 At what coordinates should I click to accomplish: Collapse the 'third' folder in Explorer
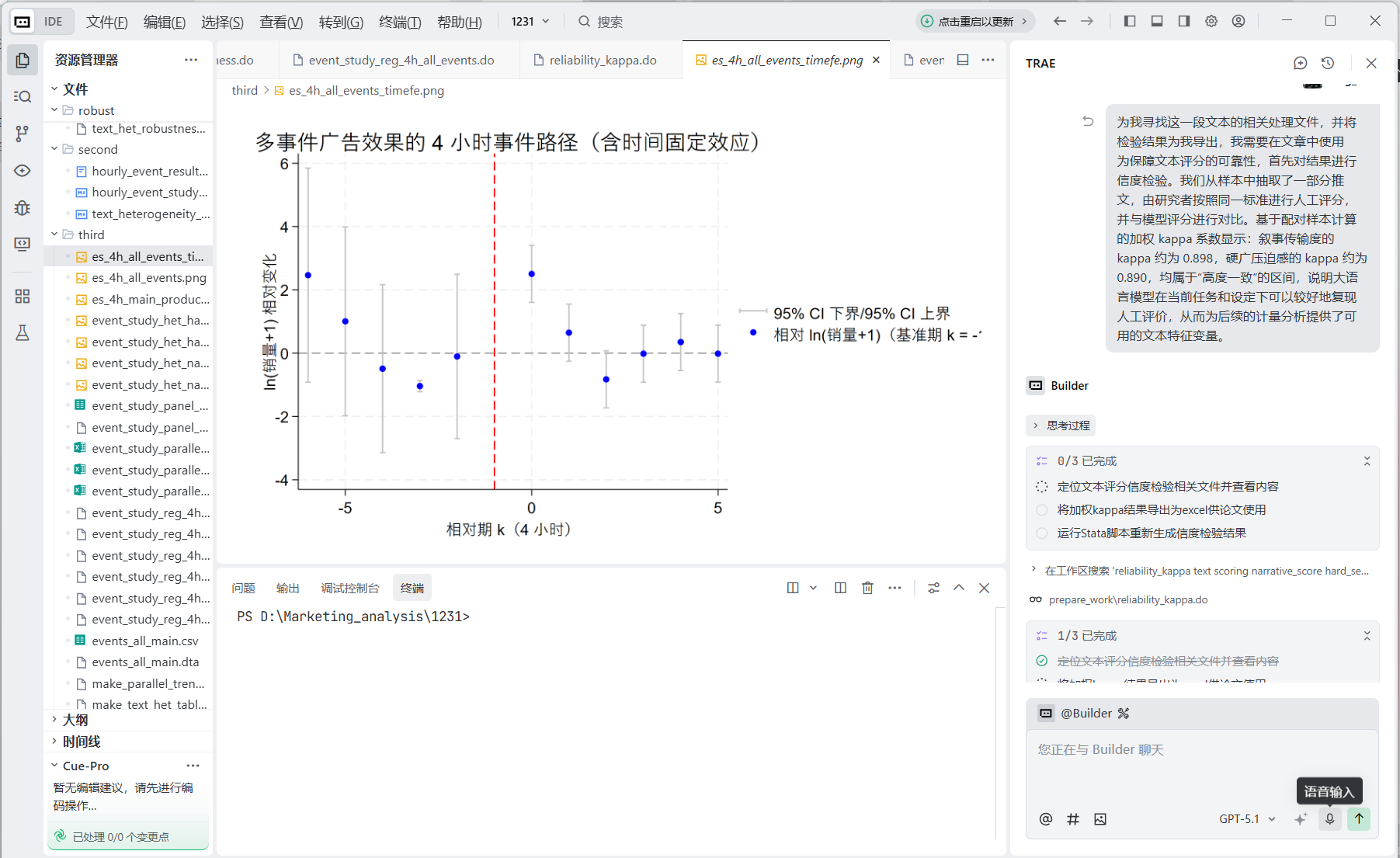click(x=54, y=234)
